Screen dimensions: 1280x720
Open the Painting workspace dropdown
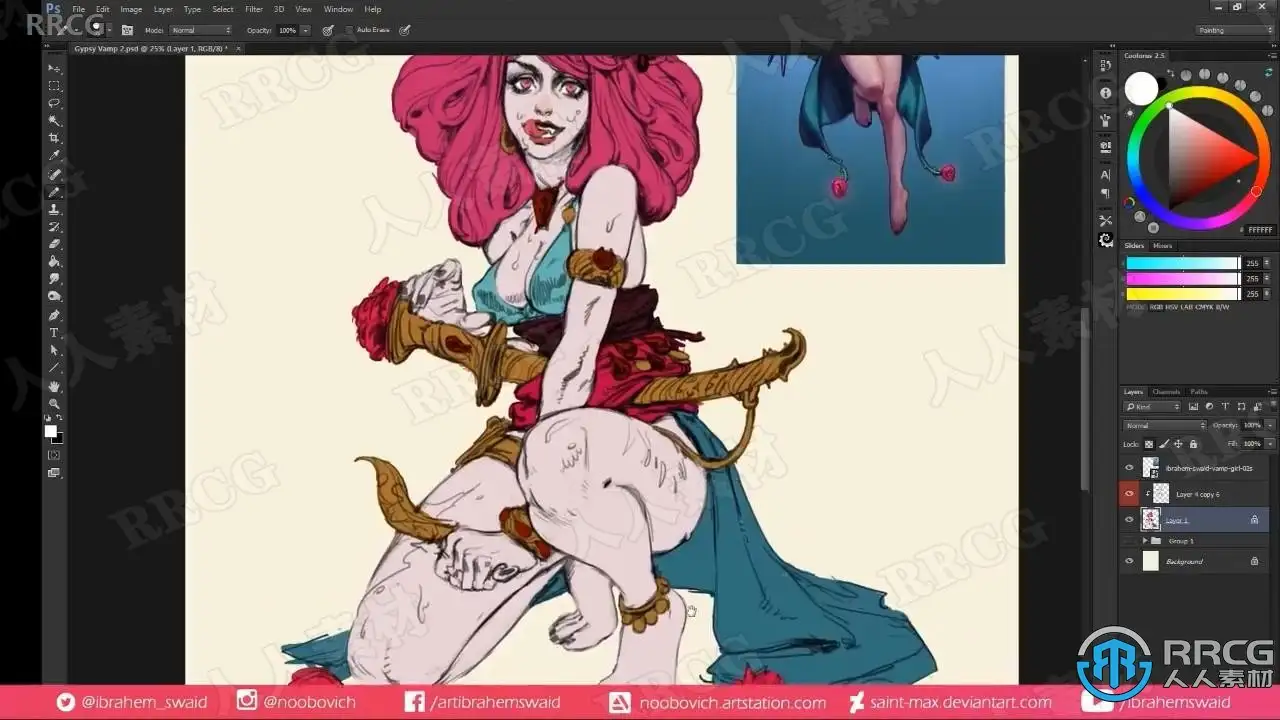point(1235,30)
